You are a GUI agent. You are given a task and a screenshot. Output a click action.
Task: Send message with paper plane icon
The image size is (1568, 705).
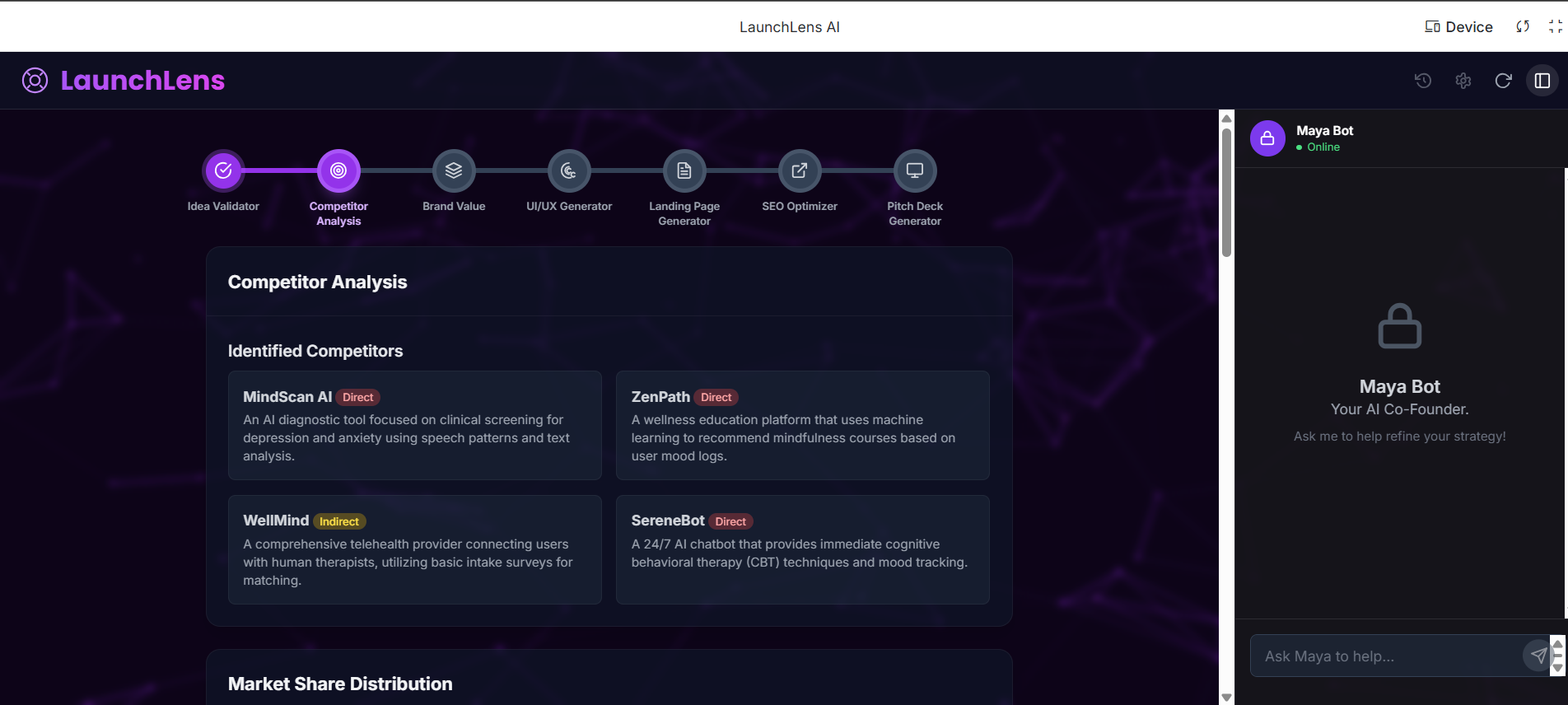tap(1538, 656)
